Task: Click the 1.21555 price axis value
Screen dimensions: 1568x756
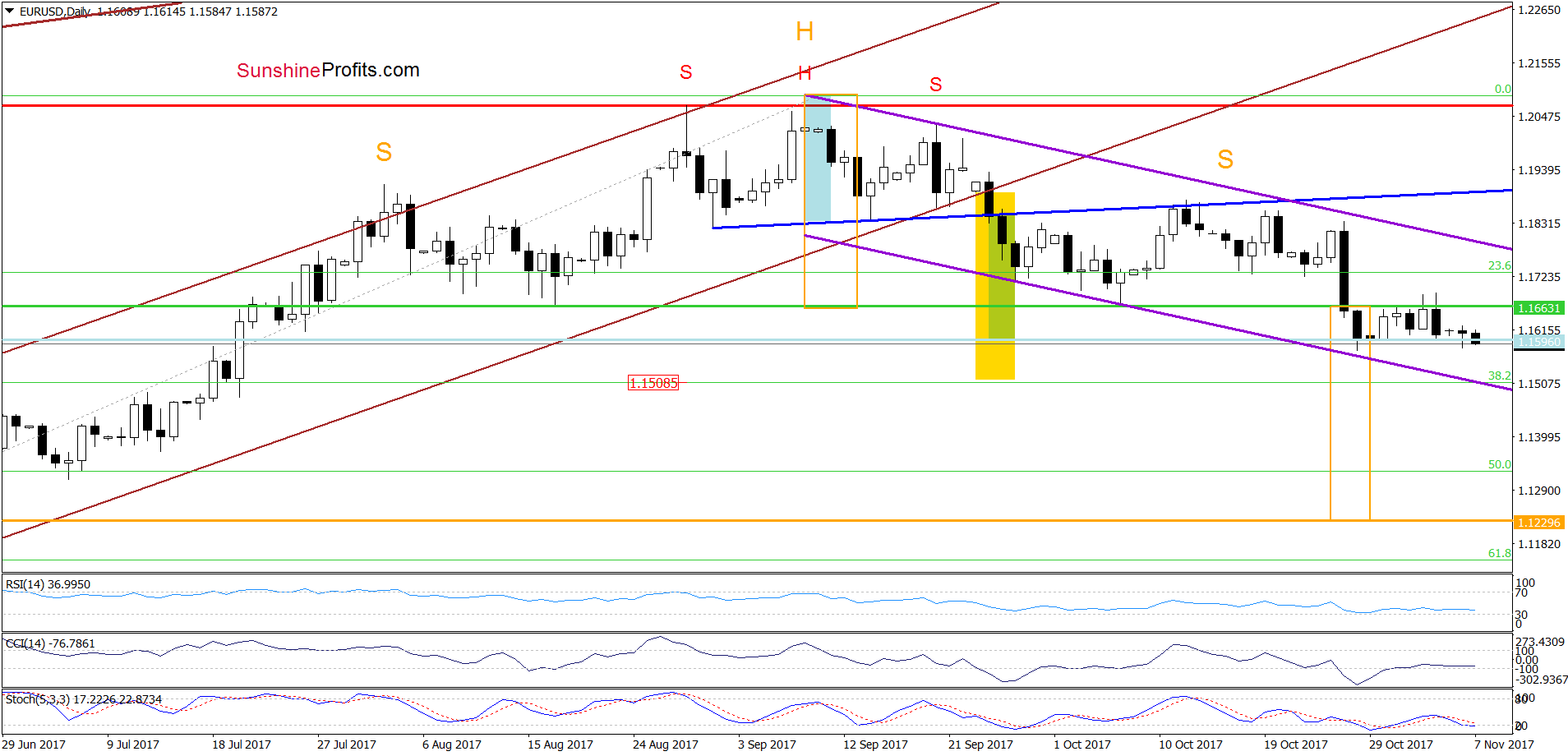Action: pyautogui.click(x=1538, y=63)
